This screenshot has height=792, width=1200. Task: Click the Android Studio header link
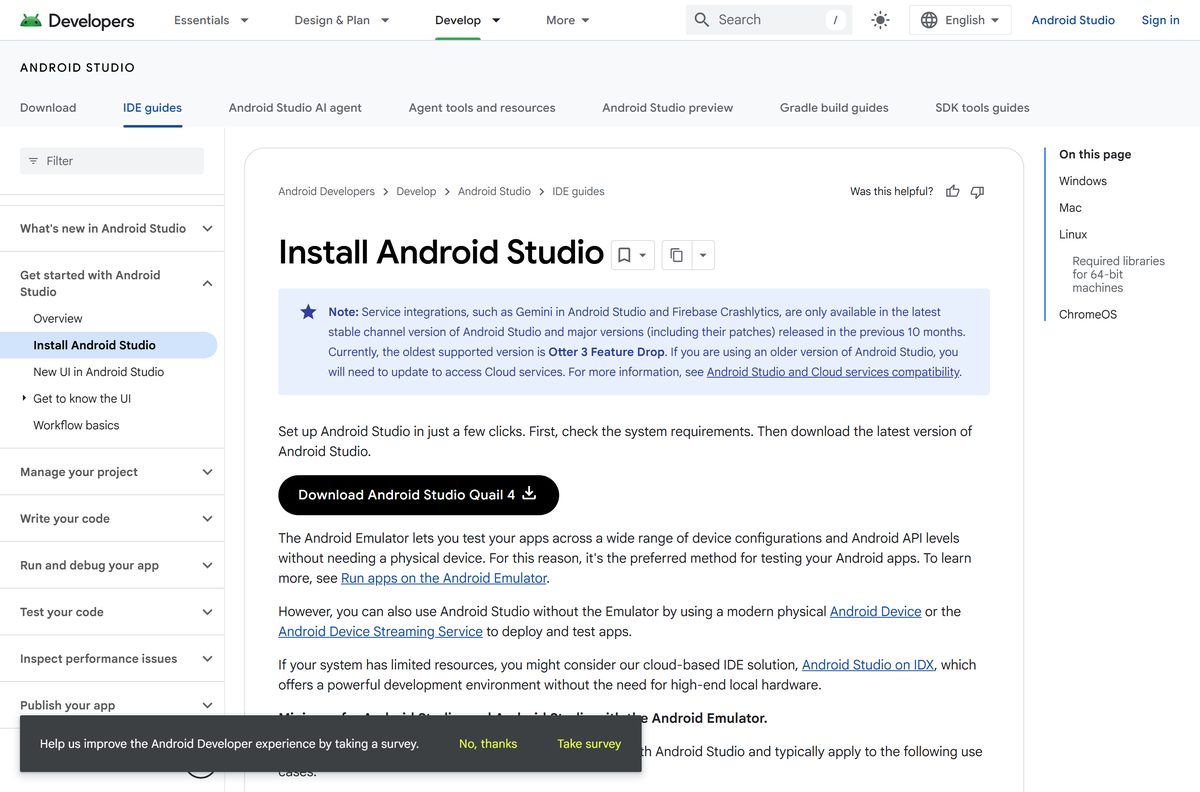pos(1073,20)
